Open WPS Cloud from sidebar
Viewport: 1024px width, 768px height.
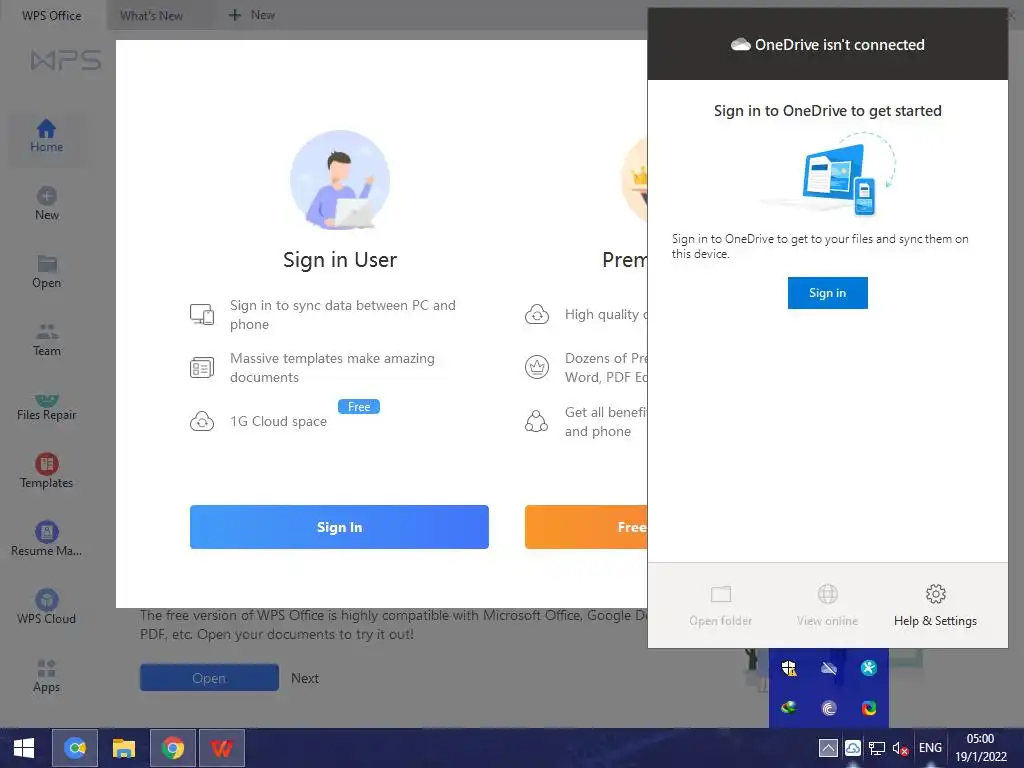(x=46, y=607)
